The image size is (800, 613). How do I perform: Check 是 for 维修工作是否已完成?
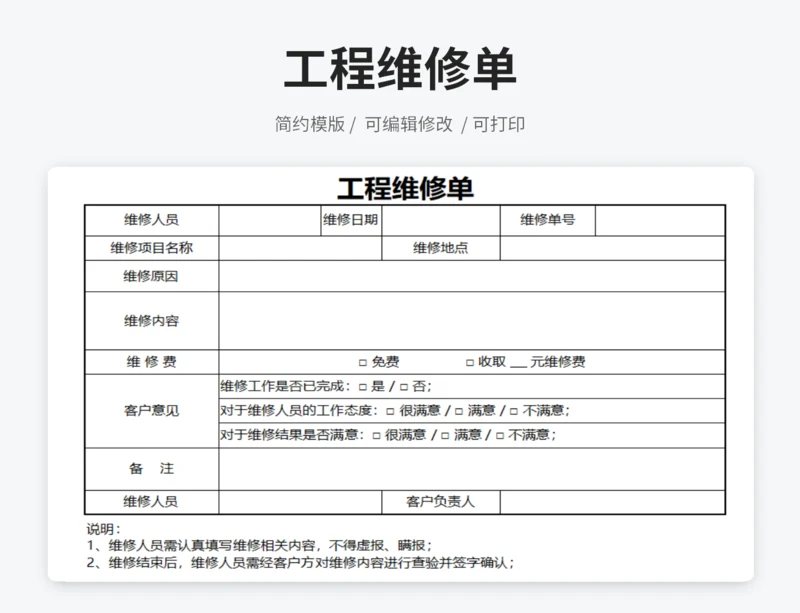363,387
